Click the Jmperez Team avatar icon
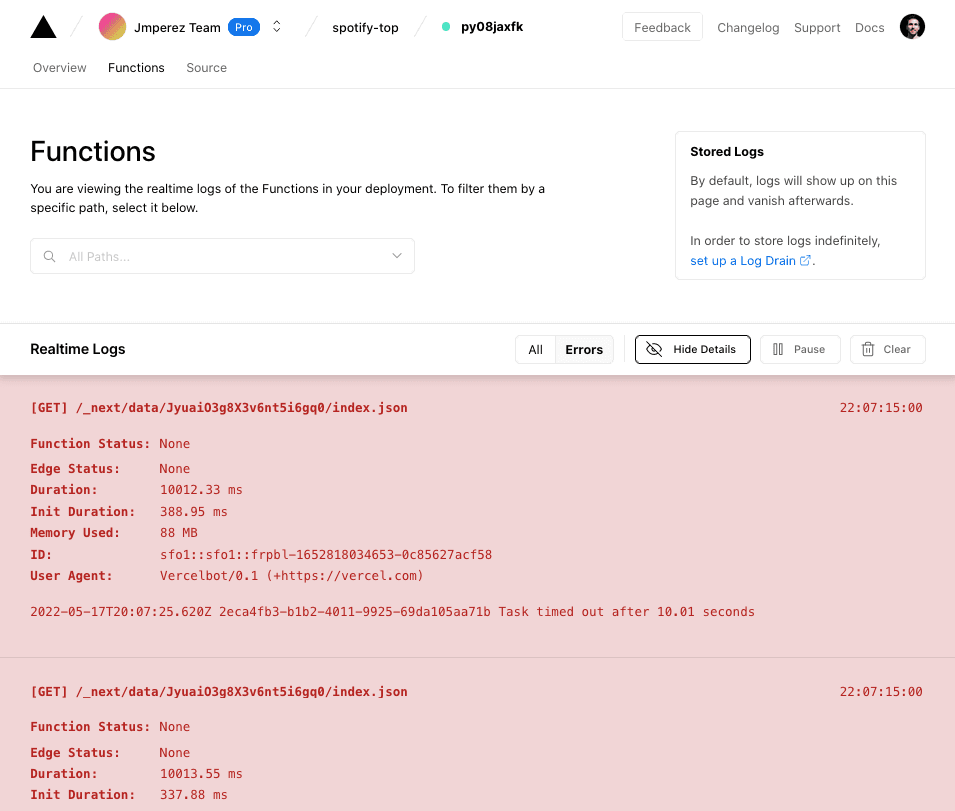955x811 pixels. (112, 26)
